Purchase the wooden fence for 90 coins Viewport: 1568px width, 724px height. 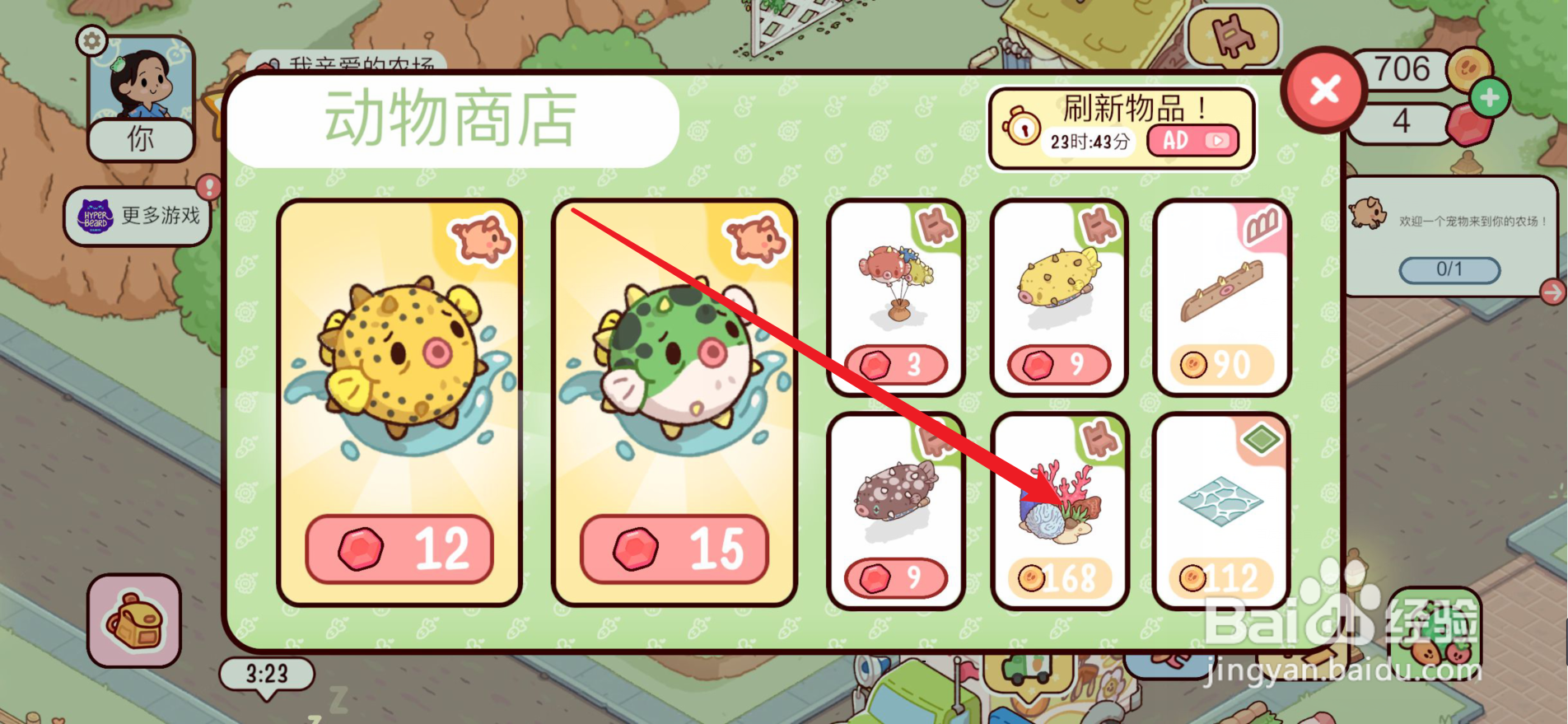coord(1222,297)
